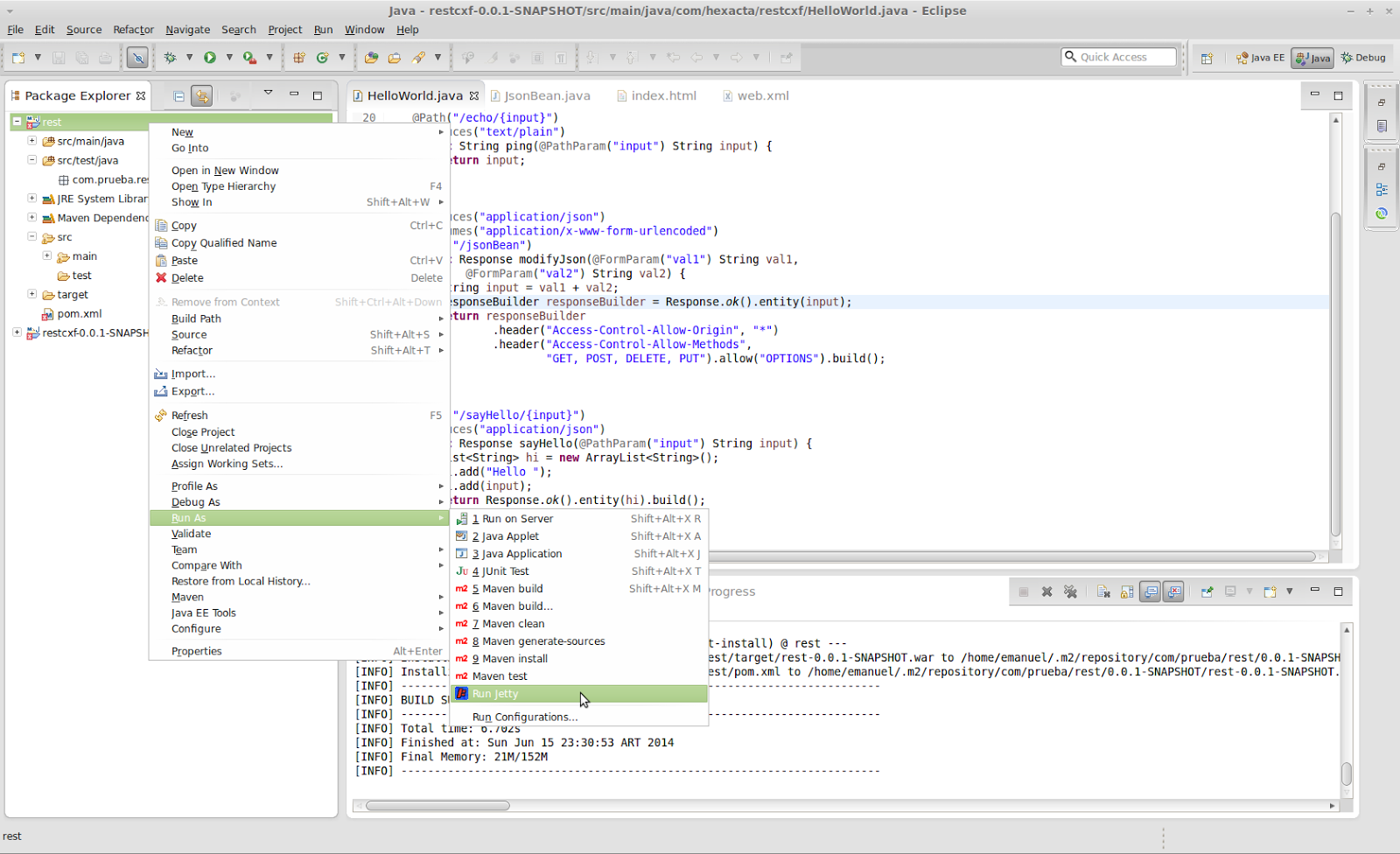Screen dimensions: 1400x854
Task: Click the New file toolbar icon
Action: point(18,58)
